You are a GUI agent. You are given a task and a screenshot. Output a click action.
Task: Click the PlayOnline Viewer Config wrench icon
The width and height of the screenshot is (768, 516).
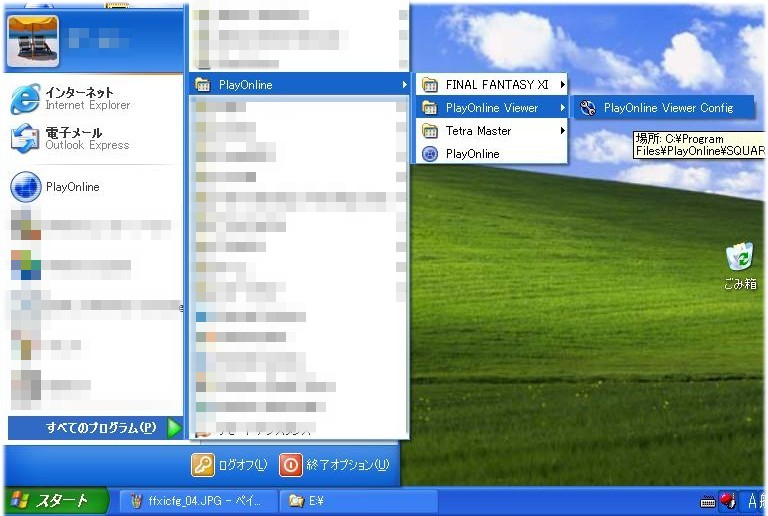pyautogui.click(x=588, y=108)
